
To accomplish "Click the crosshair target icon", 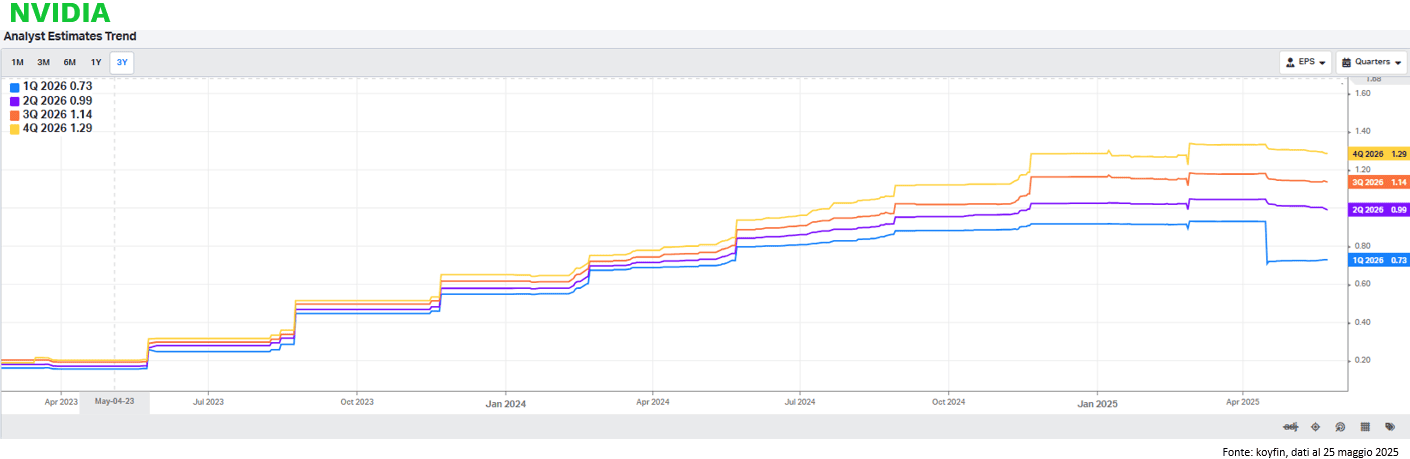I will coord(1315,427).
